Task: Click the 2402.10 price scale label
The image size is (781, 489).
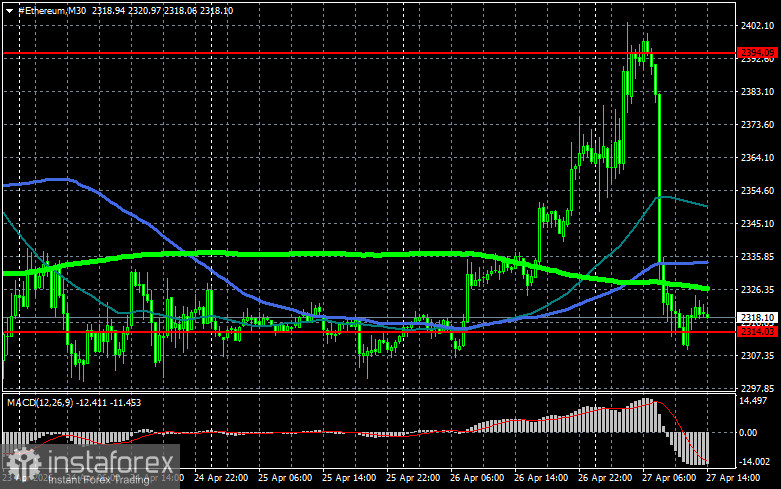Action: pos(758,25)
